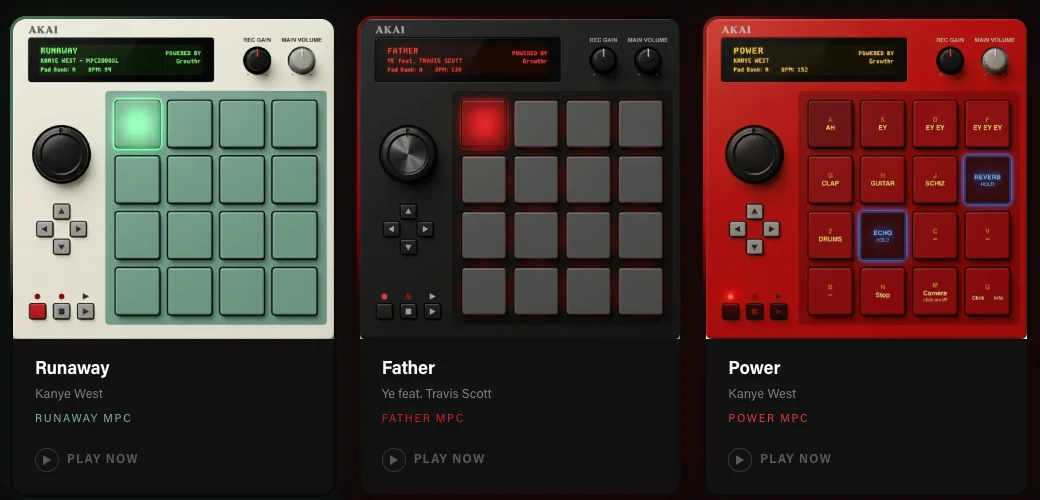Screen dimensions: 1040x500
Task: Click PLAY NOW text for Father
Action: click(450, 459)
